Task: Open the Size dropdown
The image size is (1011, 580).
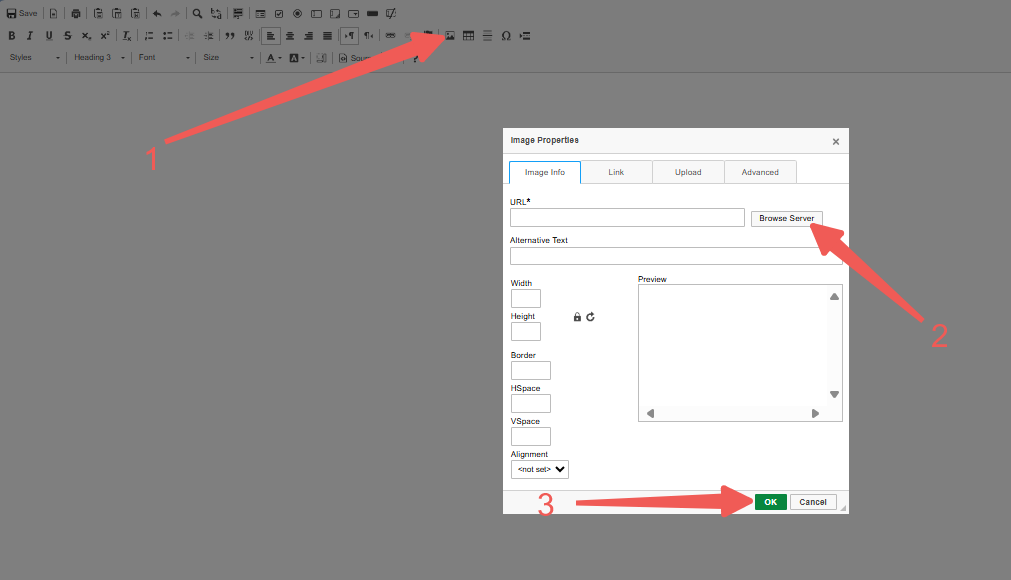Action: 228,57
